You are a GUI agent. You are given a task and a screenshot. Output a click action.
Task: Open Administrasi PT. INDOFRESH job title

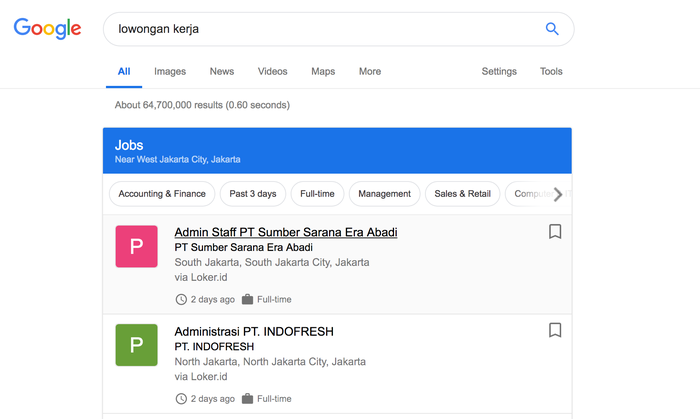pyautogui.click(x=254, y=332)
